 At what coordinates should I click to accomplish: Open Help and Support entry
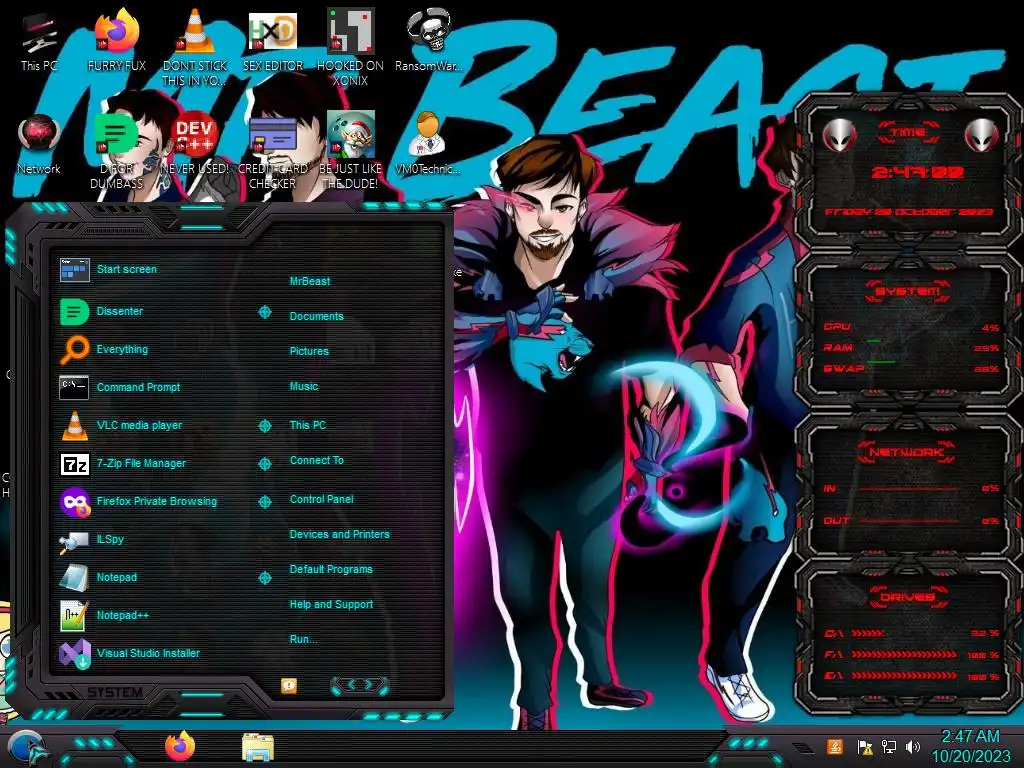click(x=331, y=605)
